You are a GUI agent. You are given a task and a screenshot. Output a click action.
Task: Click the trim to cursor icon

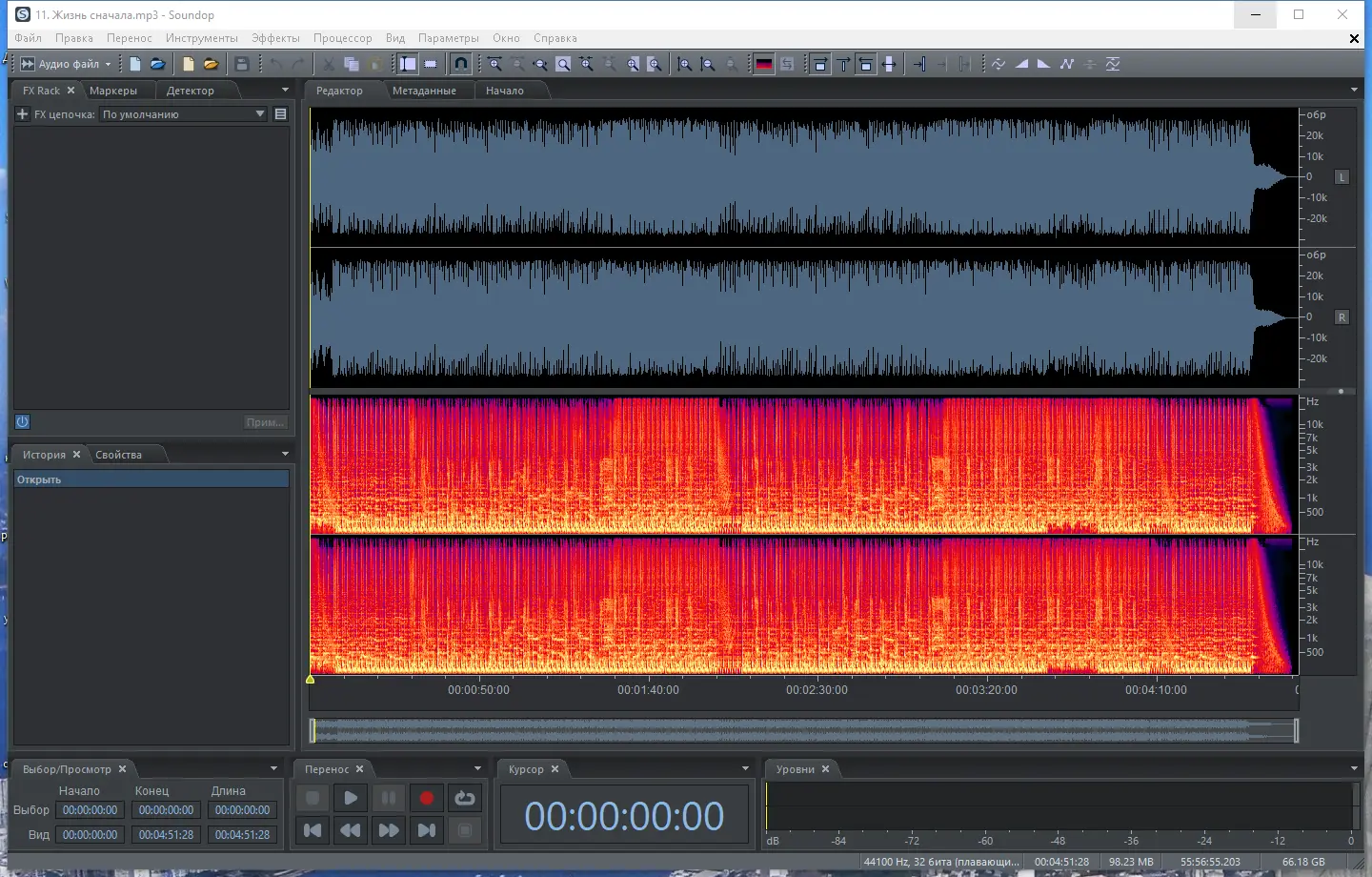tap(919, 64)
